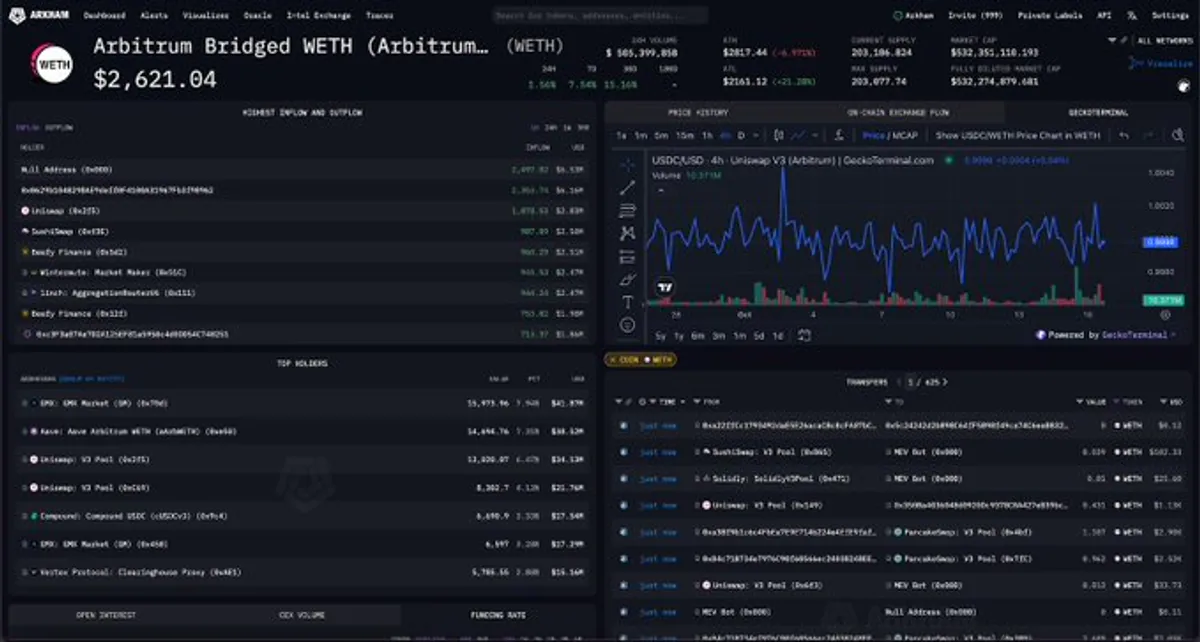Select the trend line drawing tool

click(627, 188)
